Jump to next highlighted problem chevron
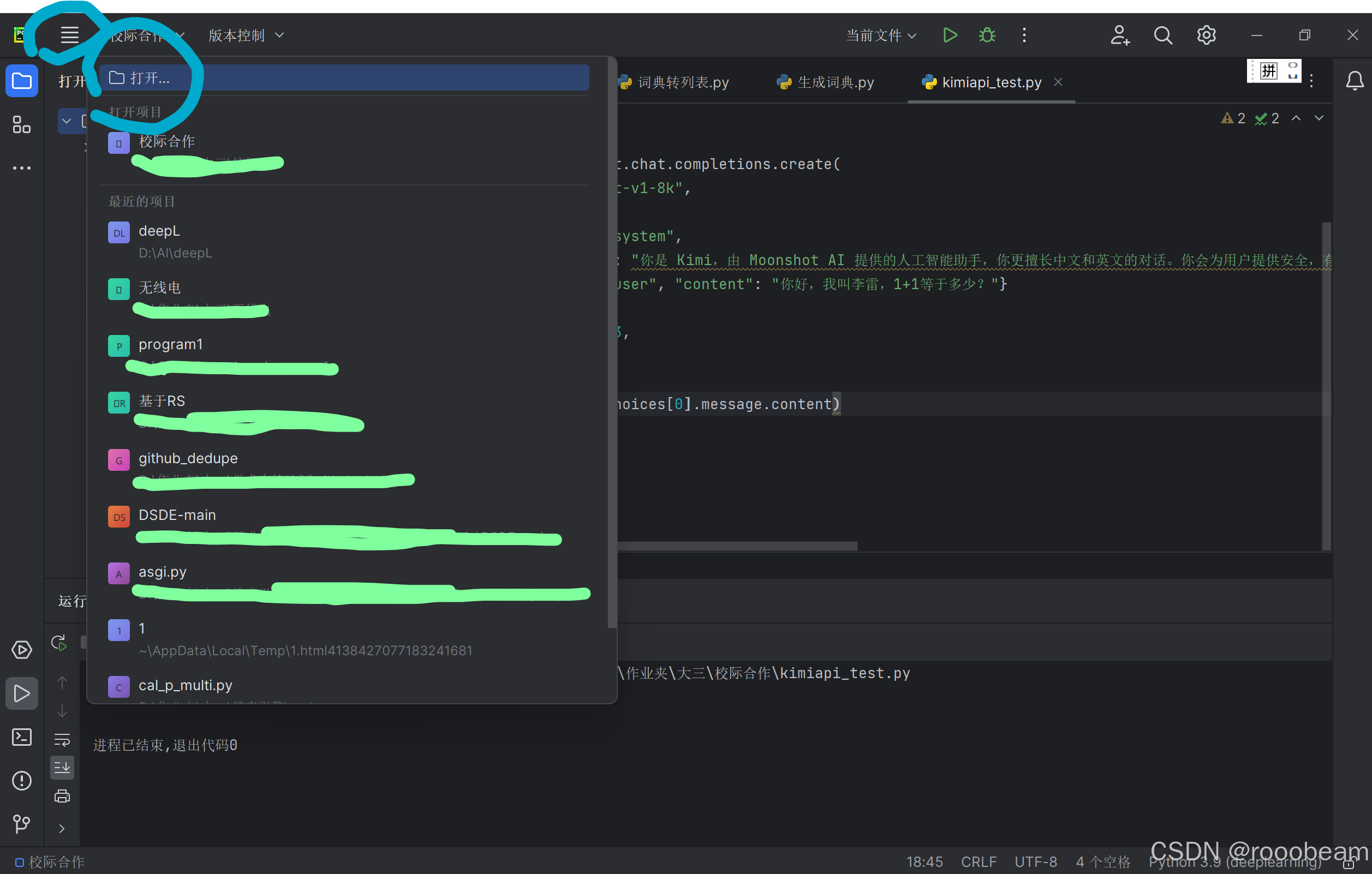Viewport: 1372px width, 874px height. (x=1319, y=118)
